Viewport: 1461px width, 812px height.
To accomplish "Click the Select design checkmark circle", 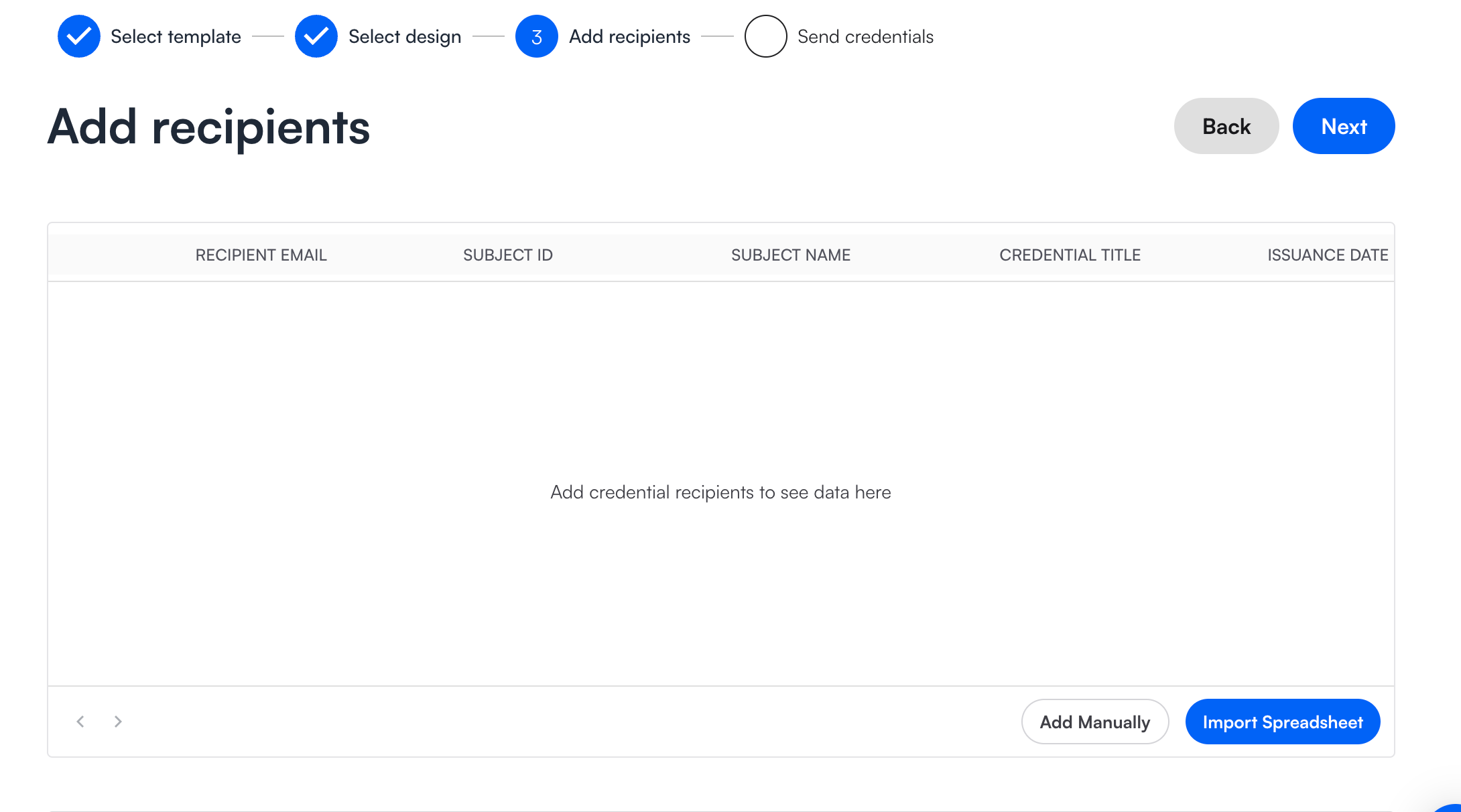I will [316, 36].
